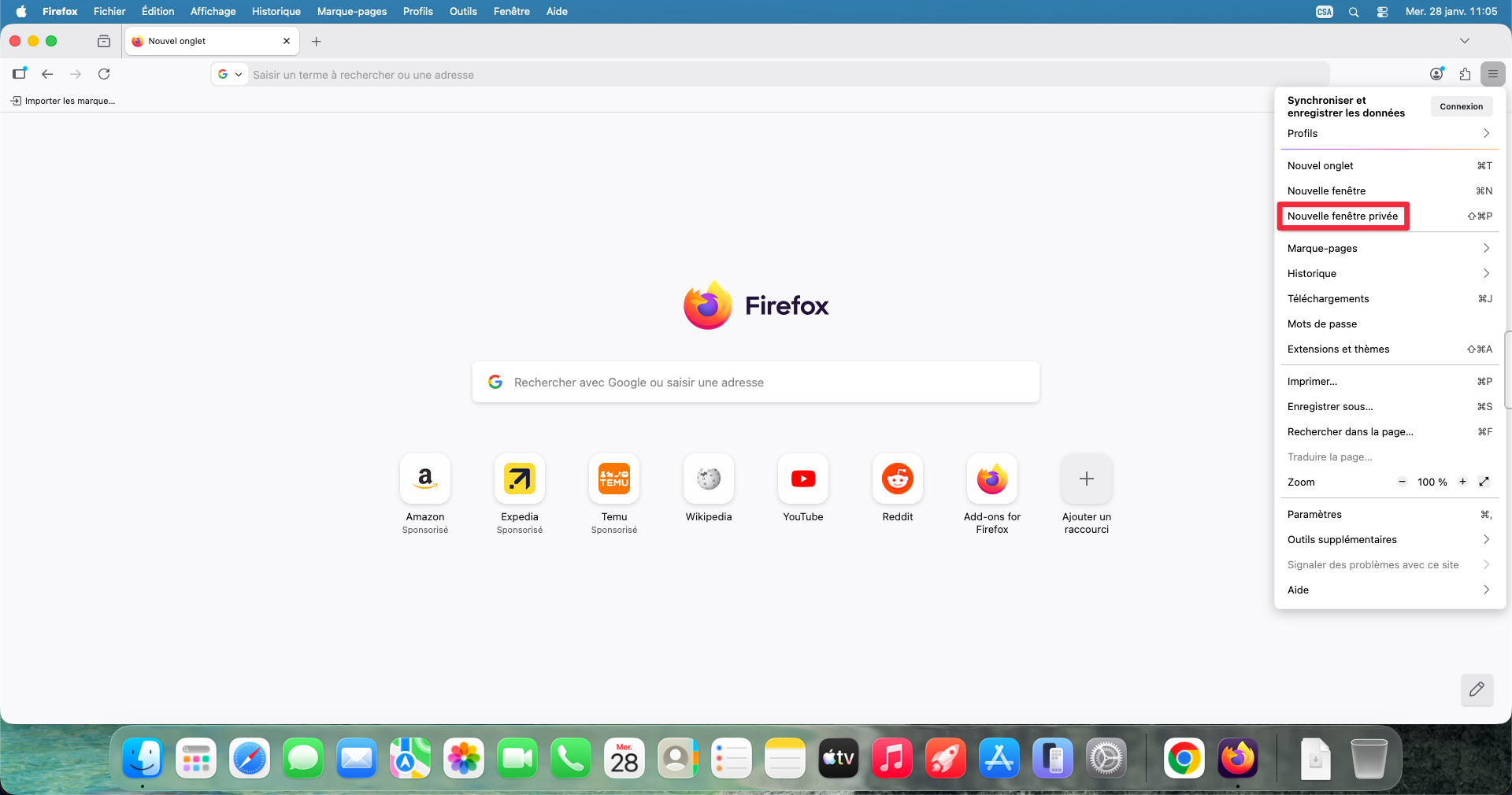This screenshot has height=795, width=1512.
Task: Open the Firefox account icon in toolbar
Action: (x=1437, y=74)
